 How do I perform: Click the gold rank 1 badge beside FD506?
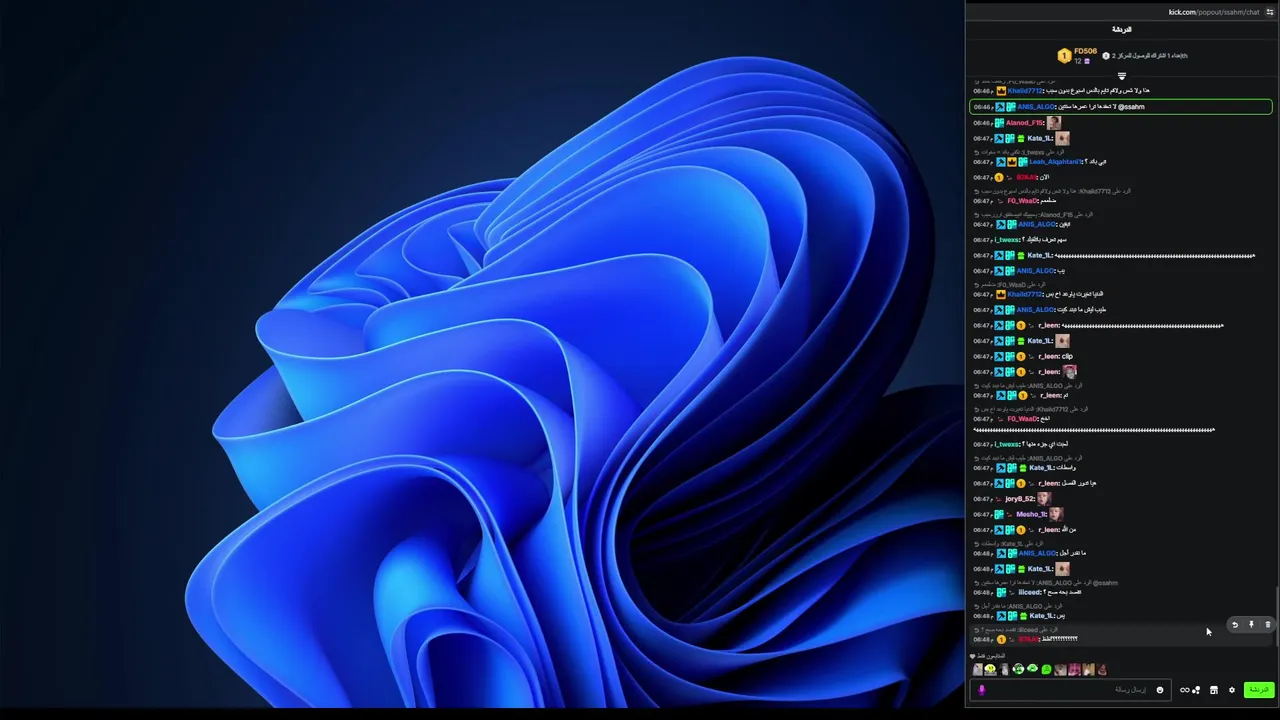1065,56
